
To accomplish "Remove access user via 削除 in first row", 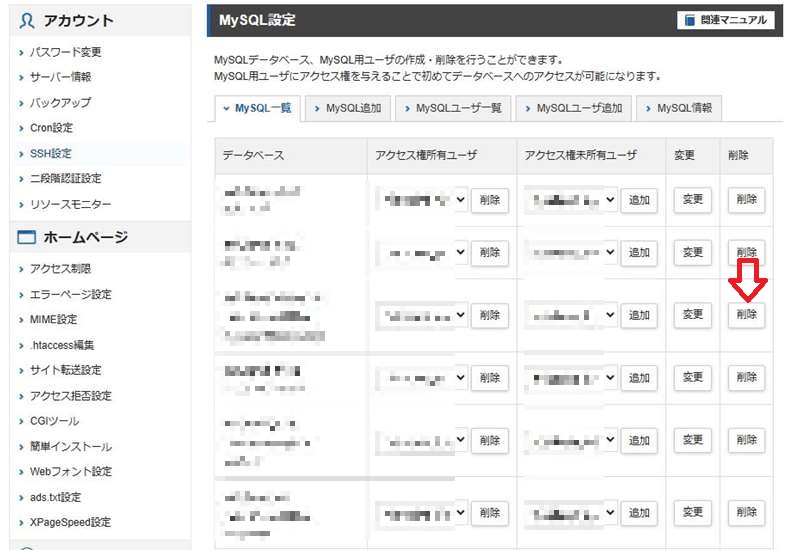I will point(489,200).
